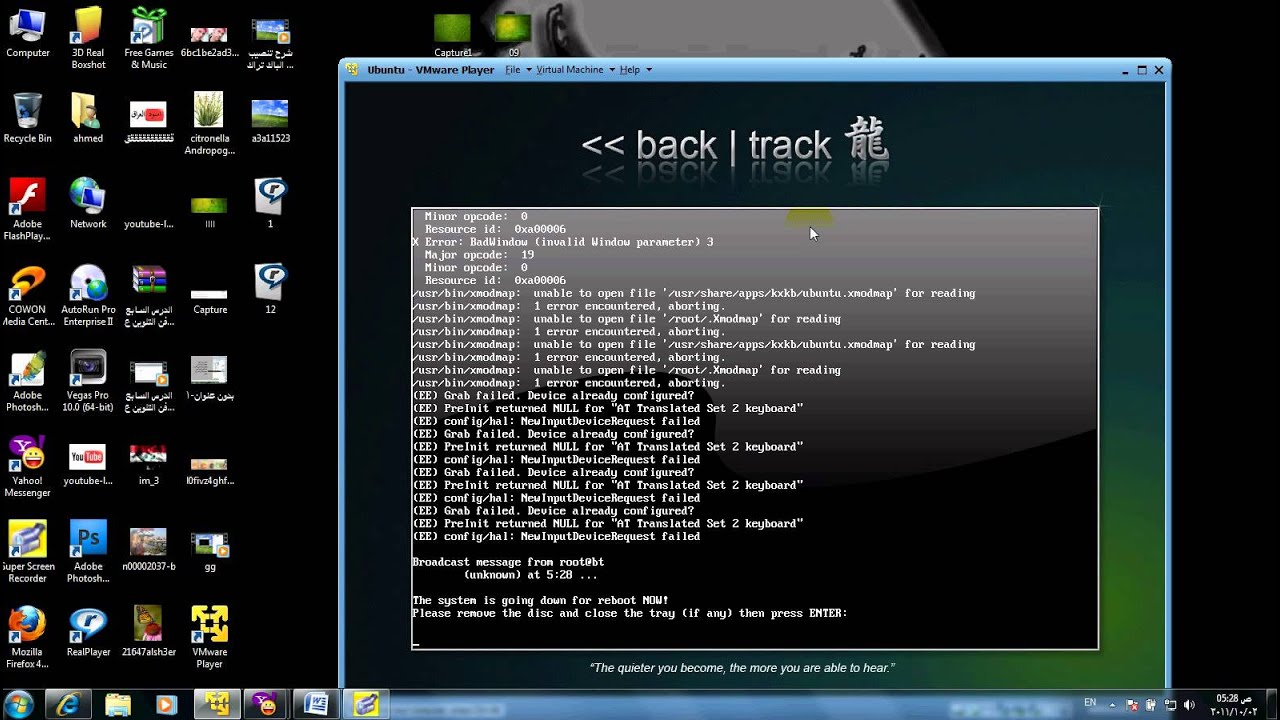Image resolution: width=1280 pixels, height=720 pixels.
Task: Open the Computer desktop icon
Action: click(x=28, y=33)
